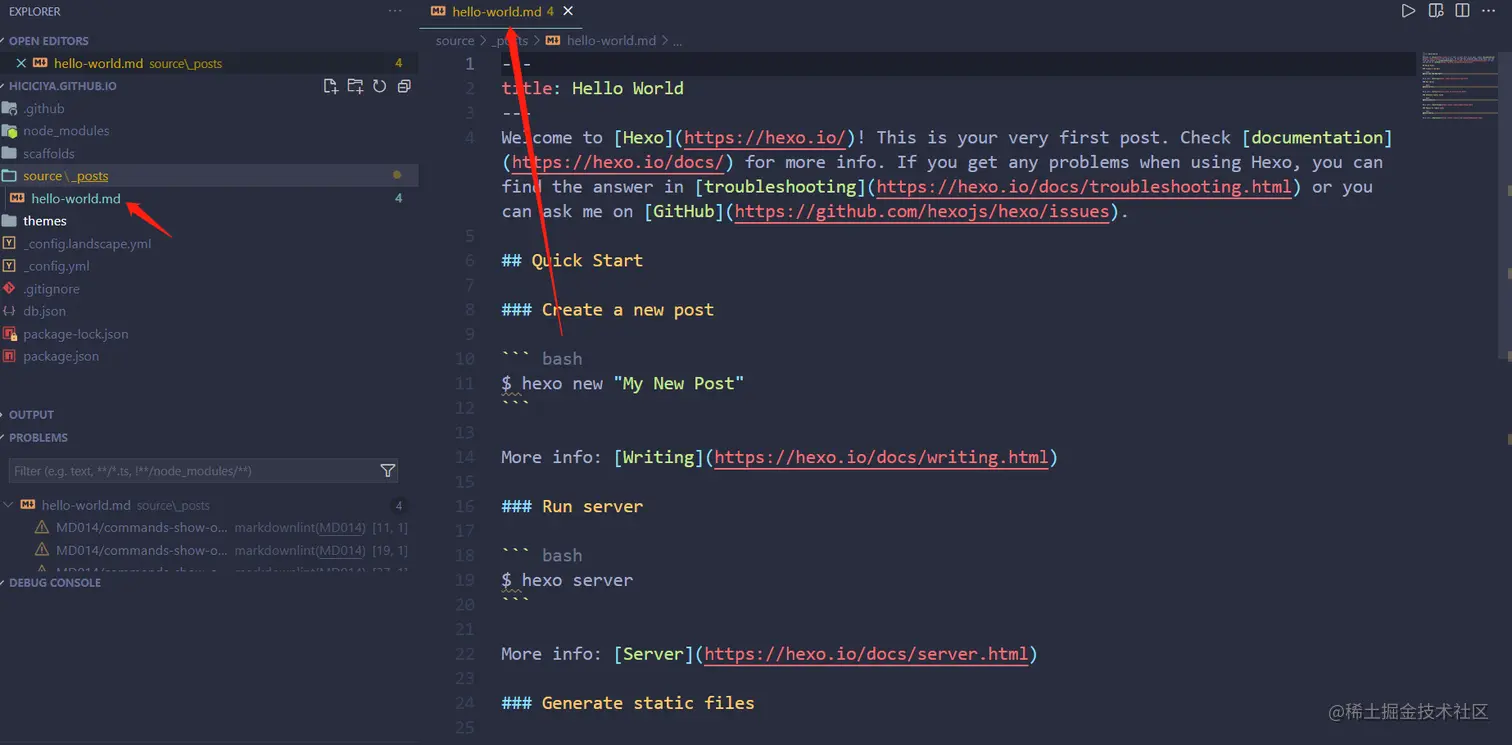Close hello-world.md in Open Editors list
1512x745 pixels.
pos(21,63)
